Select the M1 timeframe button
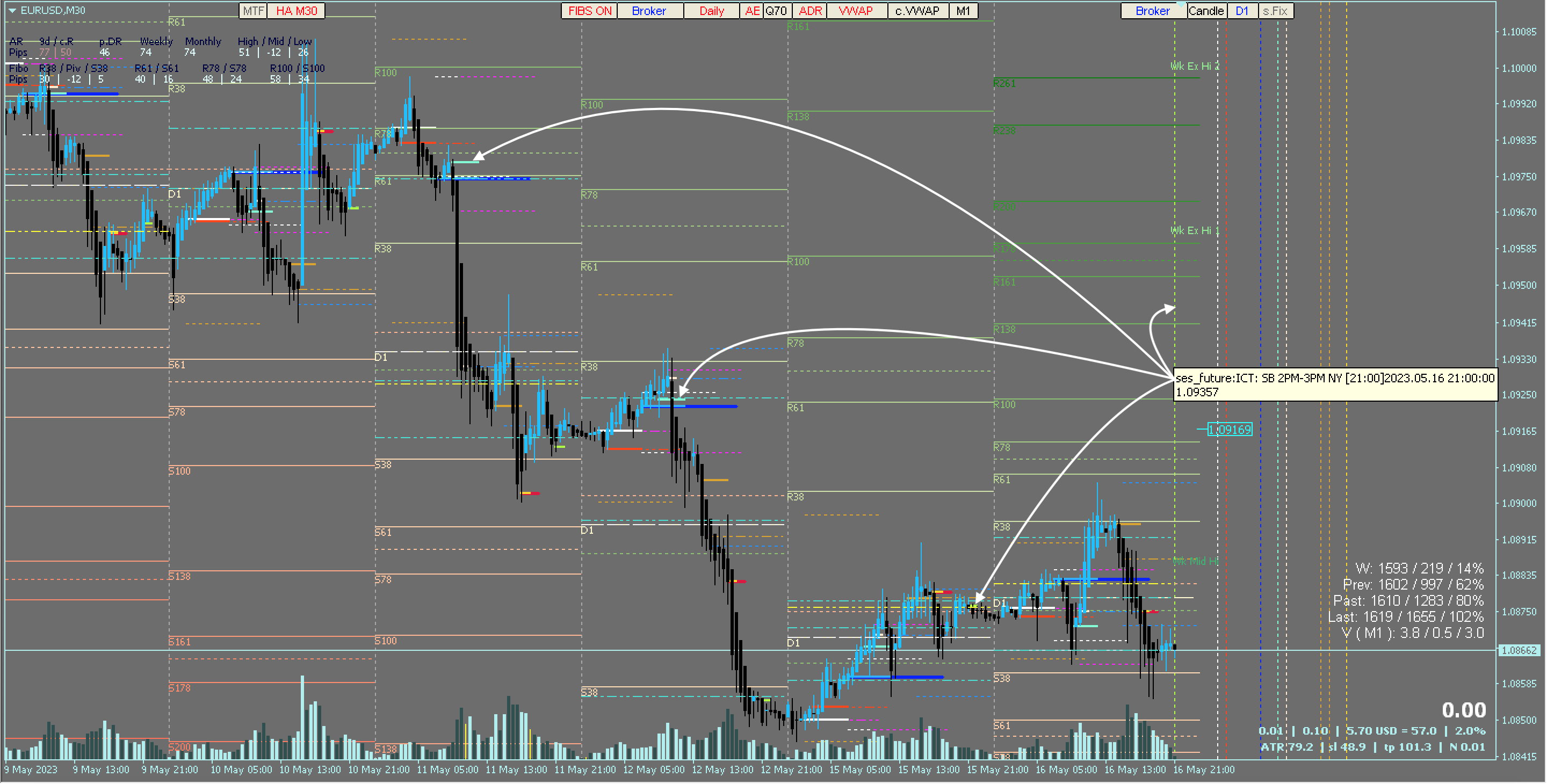Viewport: 1547px width, 784px height. coord(963,11)
